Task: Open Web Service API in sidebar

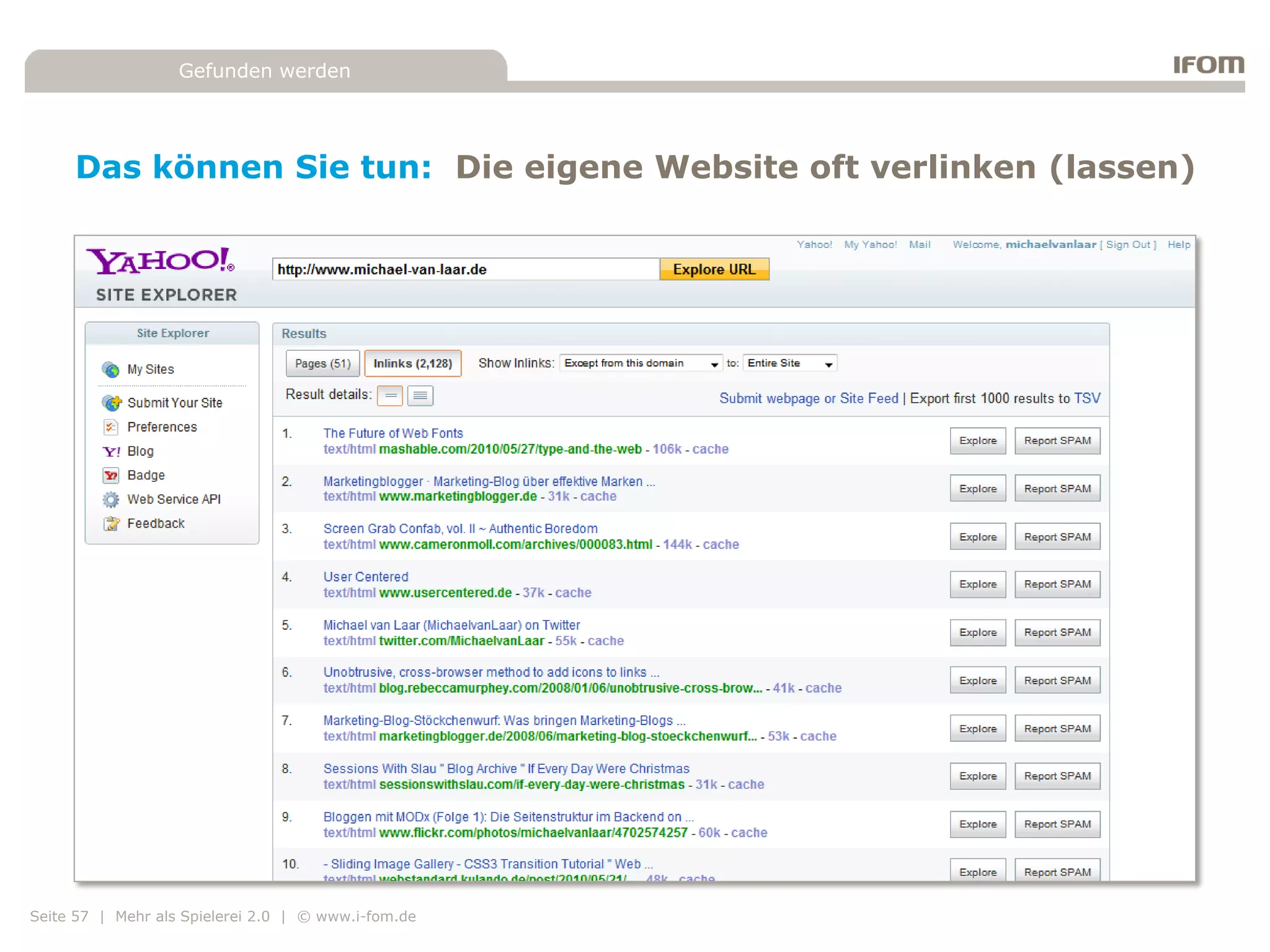Action: pos(174,500)
